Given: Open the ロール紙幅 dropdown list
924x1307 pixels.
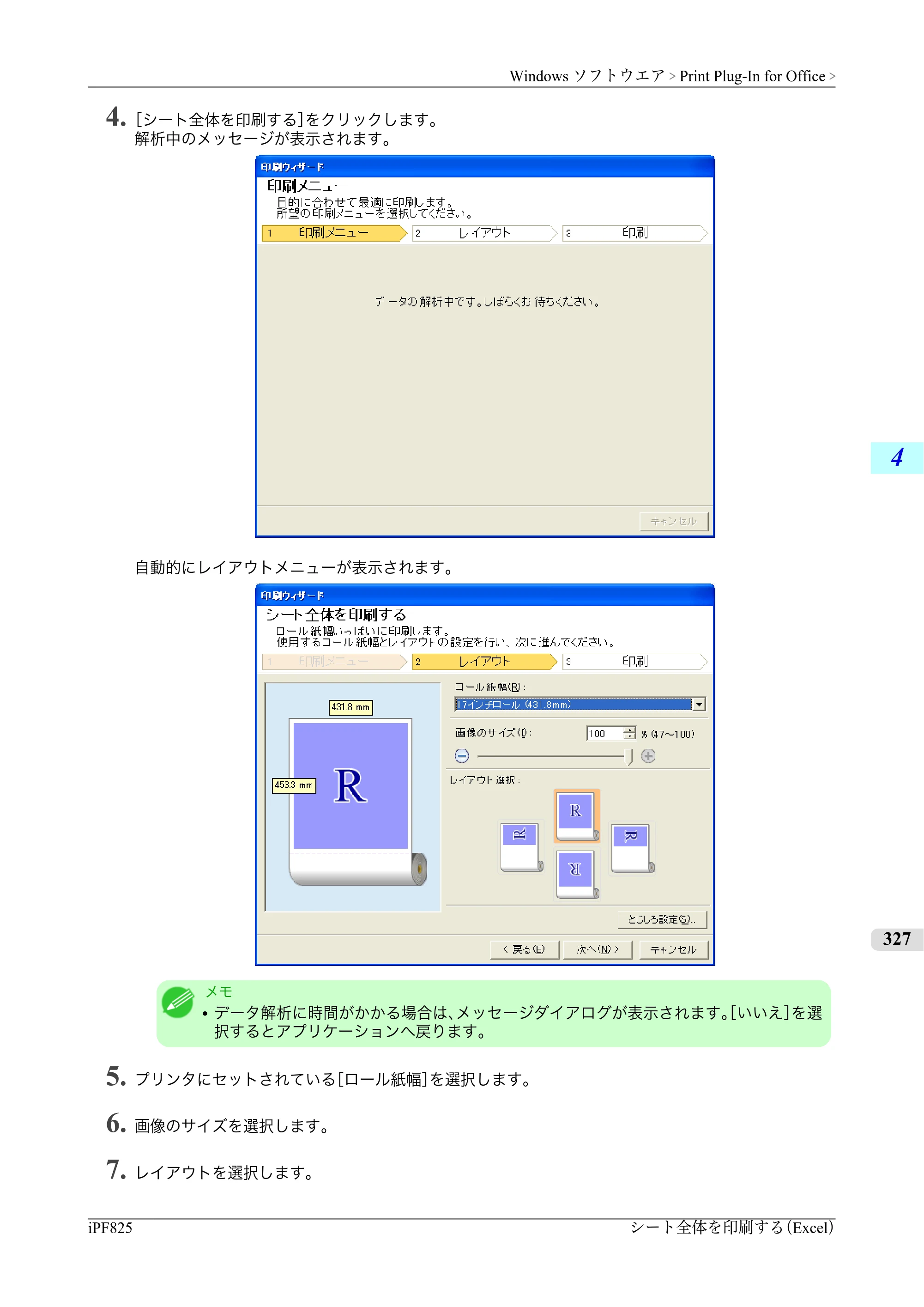Looking at the screenshot, I should [699, 704].
